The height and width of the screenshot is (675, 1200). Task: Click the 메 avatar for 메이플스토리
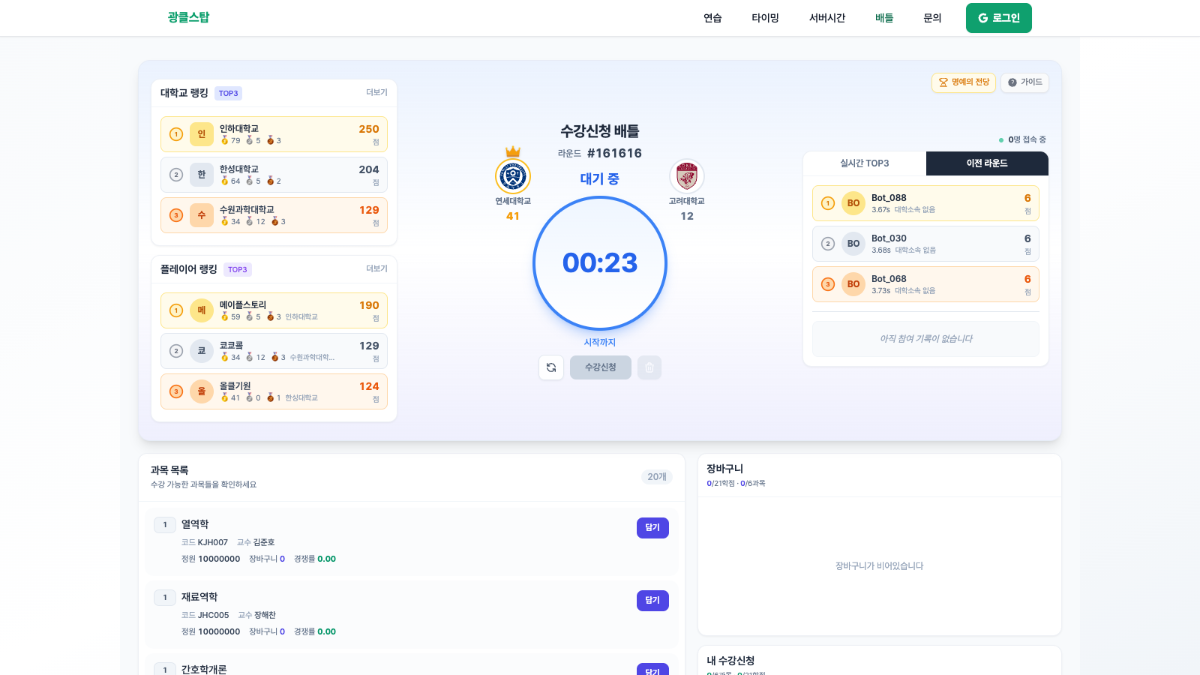[x=202, y=311]
